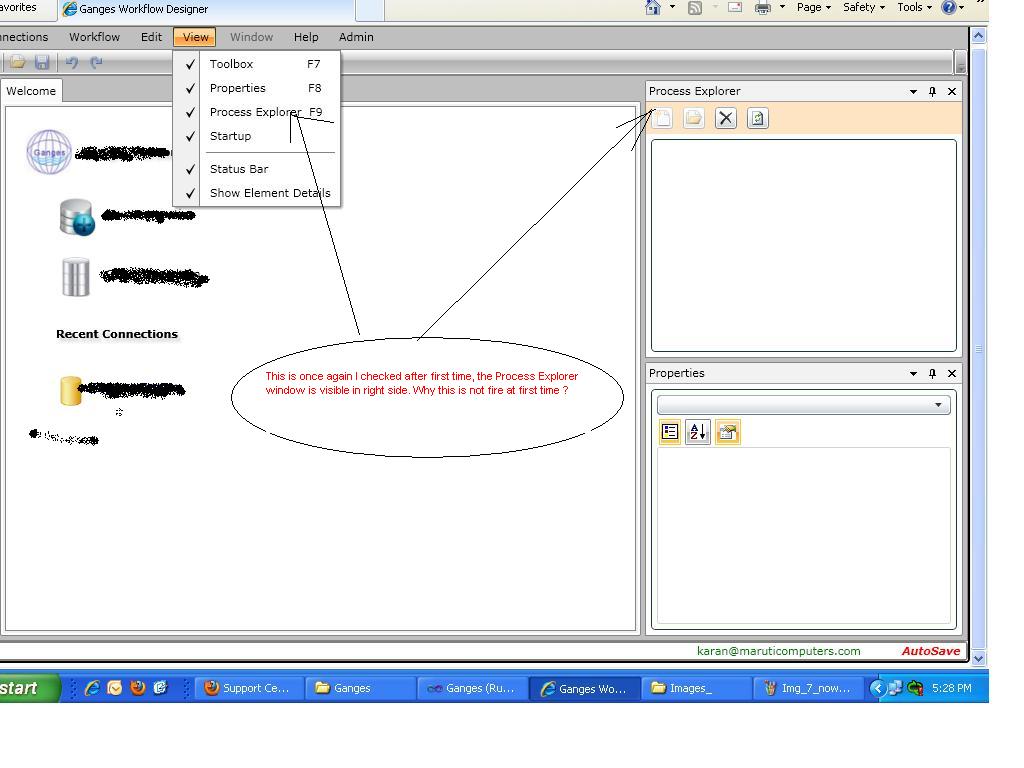This screenshot has height=768, width=1024.
Task: Click the redo arrow toolbar icon
Action: pos(96,63)
